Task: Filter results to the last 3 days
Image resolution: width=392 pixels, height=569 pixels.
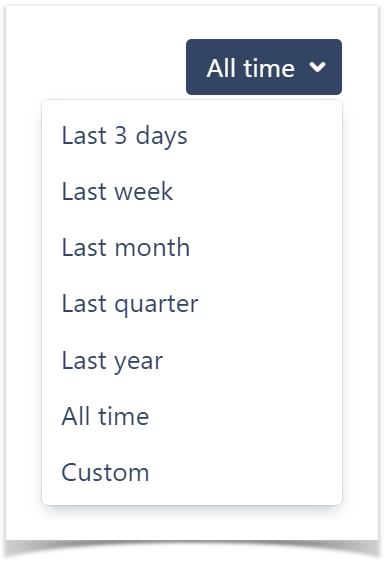Action: (x=192, y=136)
